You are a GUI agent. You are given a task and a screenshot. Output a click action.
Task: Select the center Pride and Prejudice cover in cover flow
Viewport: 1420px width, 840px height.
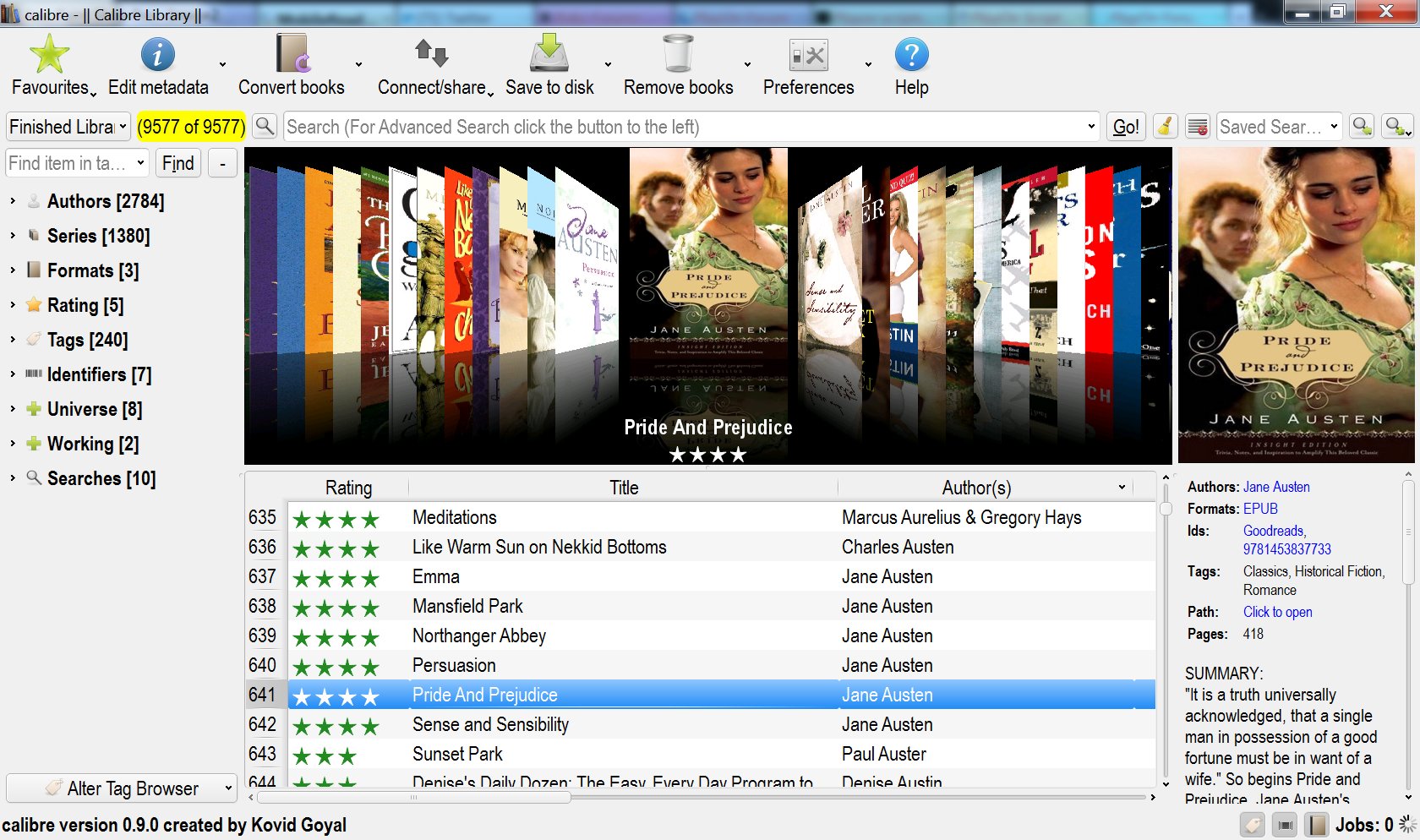708,258
